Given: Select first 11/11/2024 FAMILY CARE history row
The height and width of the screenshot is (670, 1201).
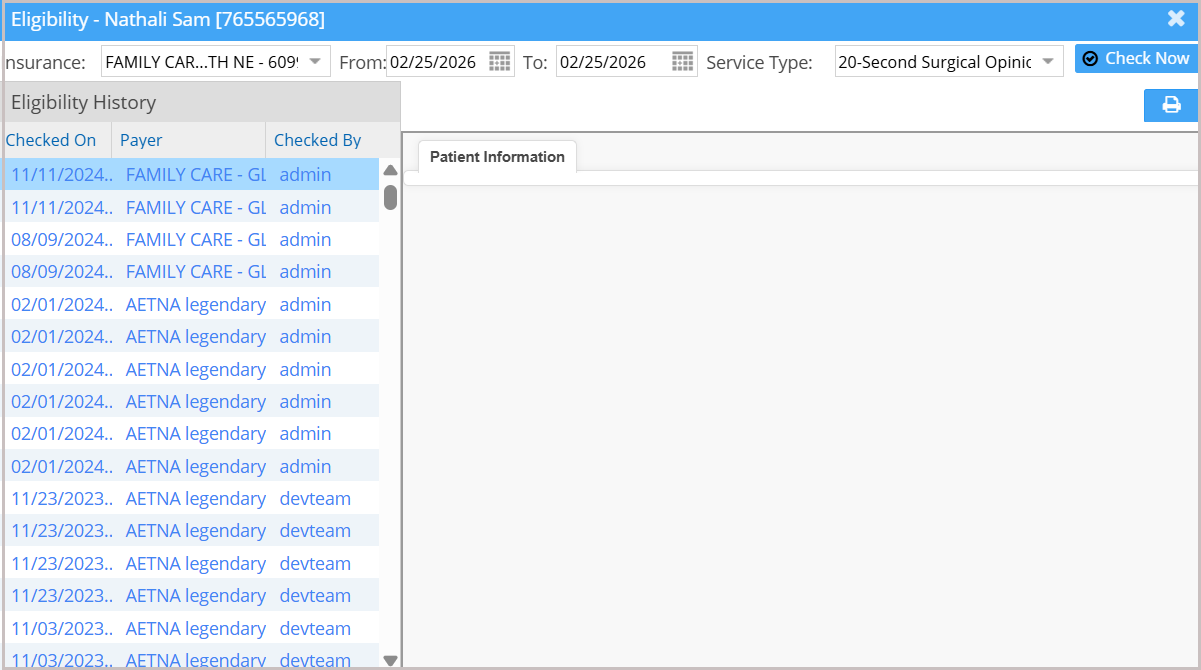Looking at the screenshot, I should [x=190, y=175].
